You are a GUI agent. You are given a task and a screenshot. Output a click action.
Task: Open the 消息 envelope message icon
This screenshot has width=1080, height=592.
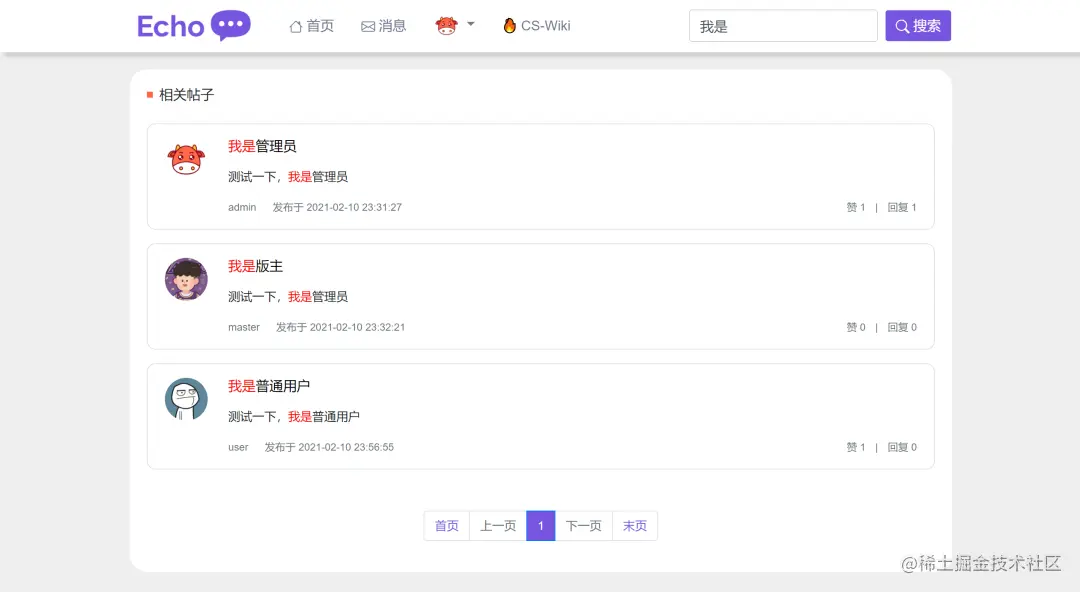pyautogui.click(x=369, y=26)
